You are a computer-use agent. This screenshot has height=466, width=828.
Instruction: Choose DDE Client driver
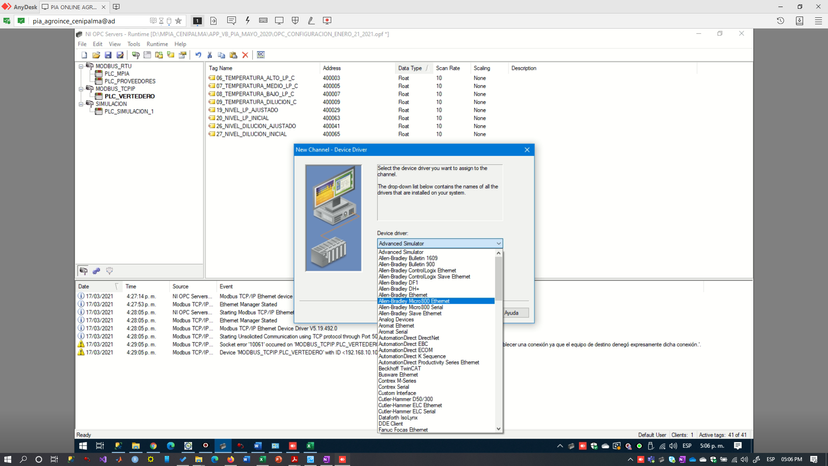tap(391, 424)
